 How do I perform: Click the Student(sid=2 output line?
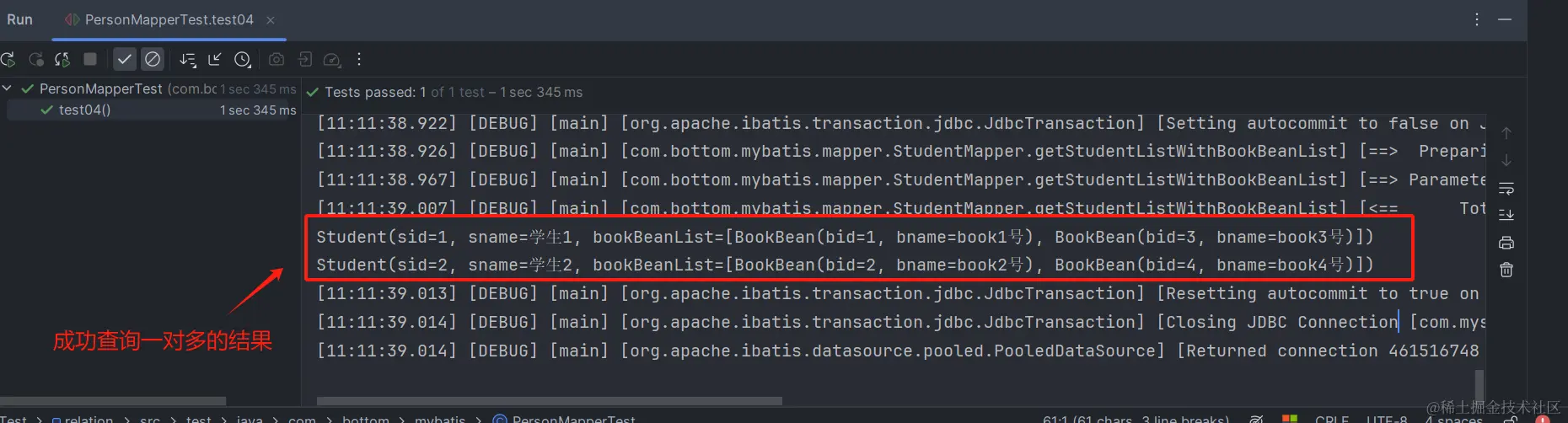(x=845, y=265)
